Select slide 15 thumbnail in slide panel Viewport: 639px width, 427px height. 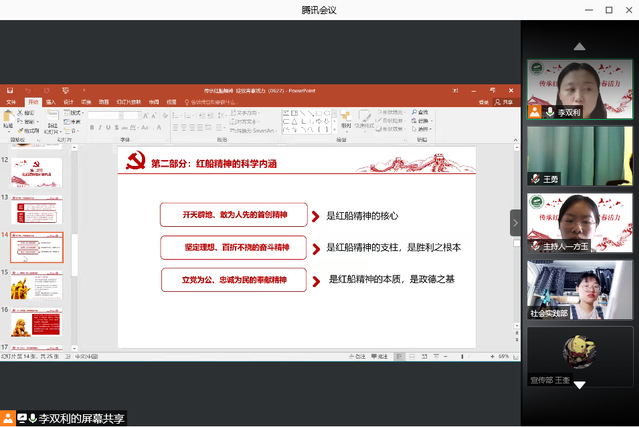pos(38,285)
